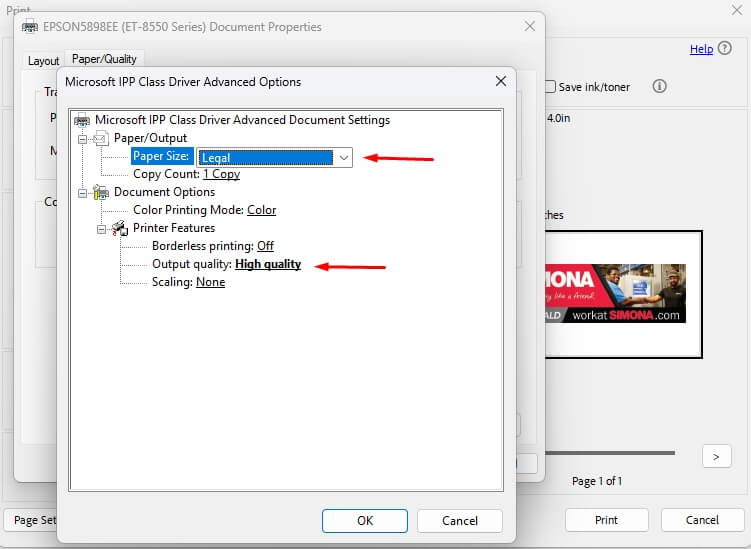Select the Paper/Output tree label
Viewport: 751px width, 549px height.
click(150, 138)
